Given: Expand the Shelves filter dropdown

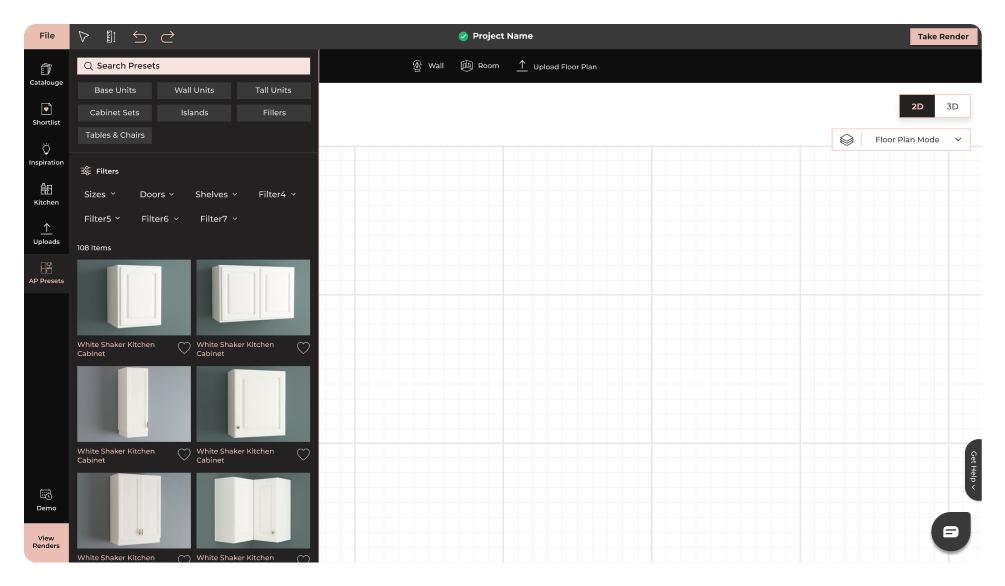Looking at the screenshot, I should (x=216, y=194).
